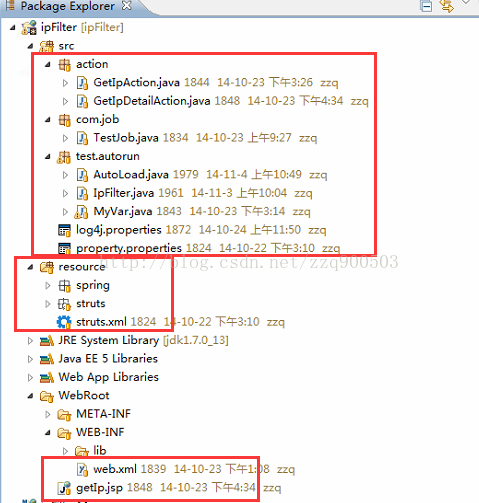
Task: Click the ipFilter project icon
Action: click(x=29, y=28)
